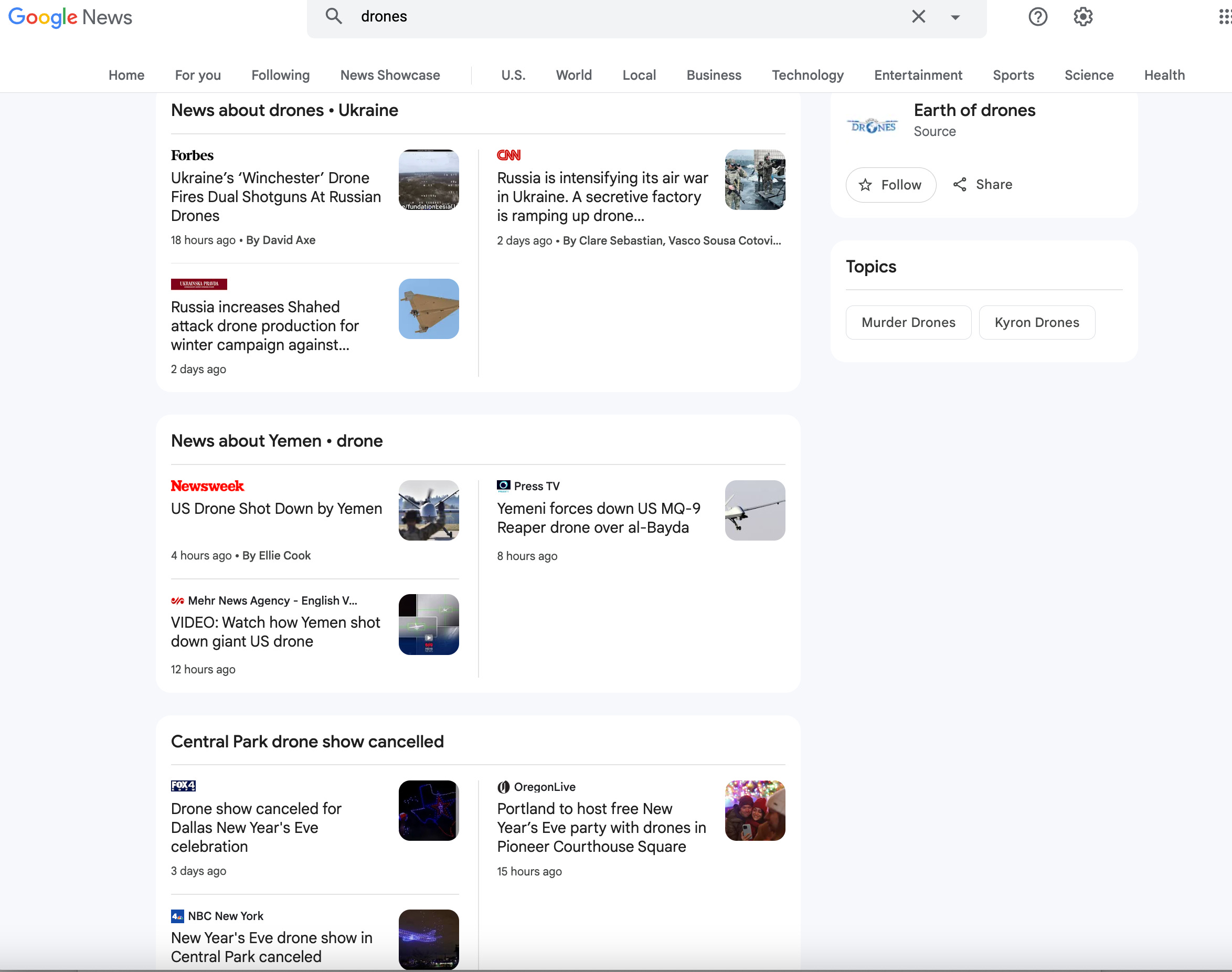Open the Settings gear icon

point(1082,16)
